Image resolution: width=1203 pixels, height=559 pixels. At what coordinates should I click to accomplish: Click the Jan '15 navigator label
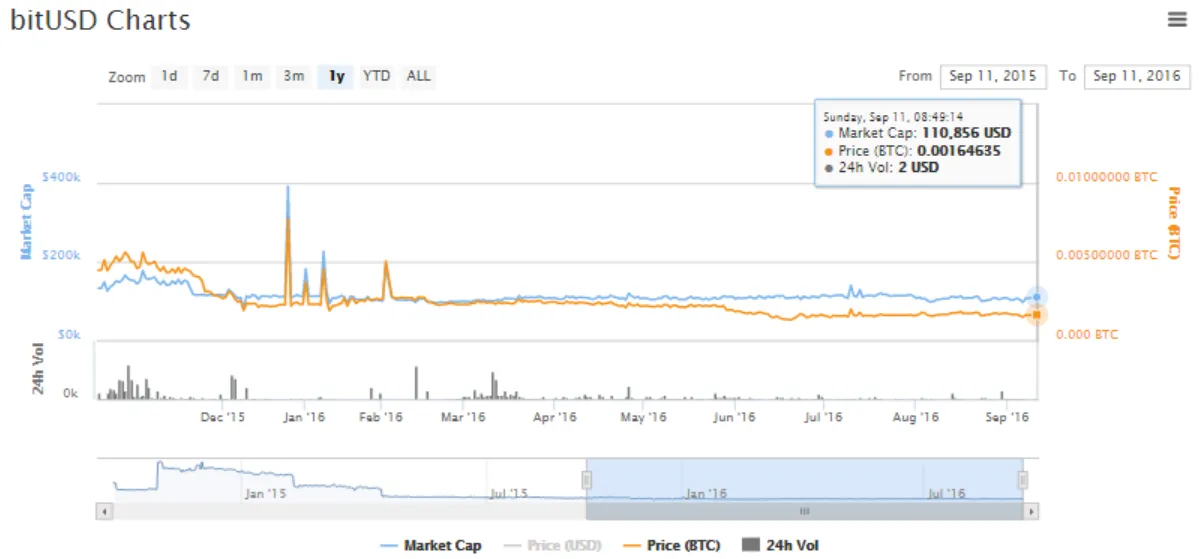[265, 494]
